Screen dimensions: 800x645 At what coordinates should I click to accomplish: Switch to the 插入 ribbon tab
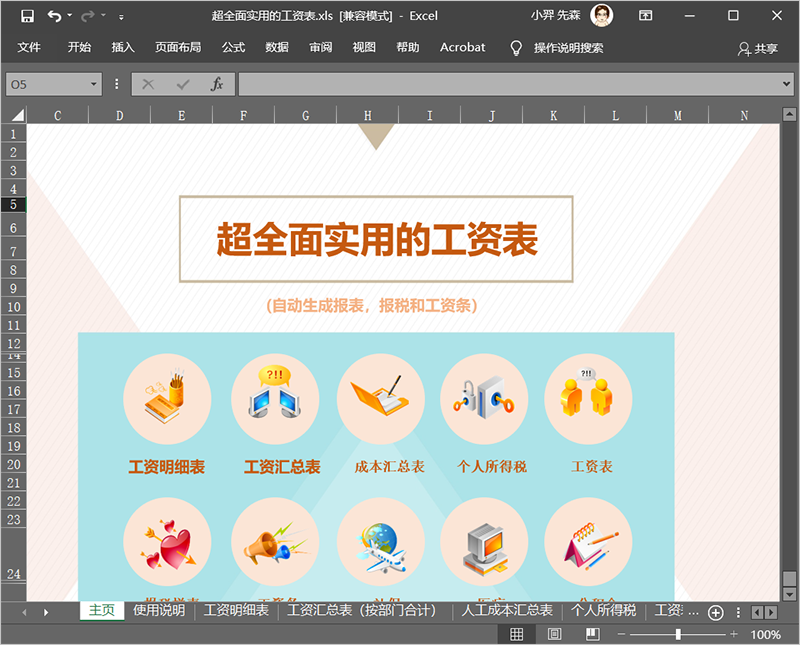coord(123,47)
